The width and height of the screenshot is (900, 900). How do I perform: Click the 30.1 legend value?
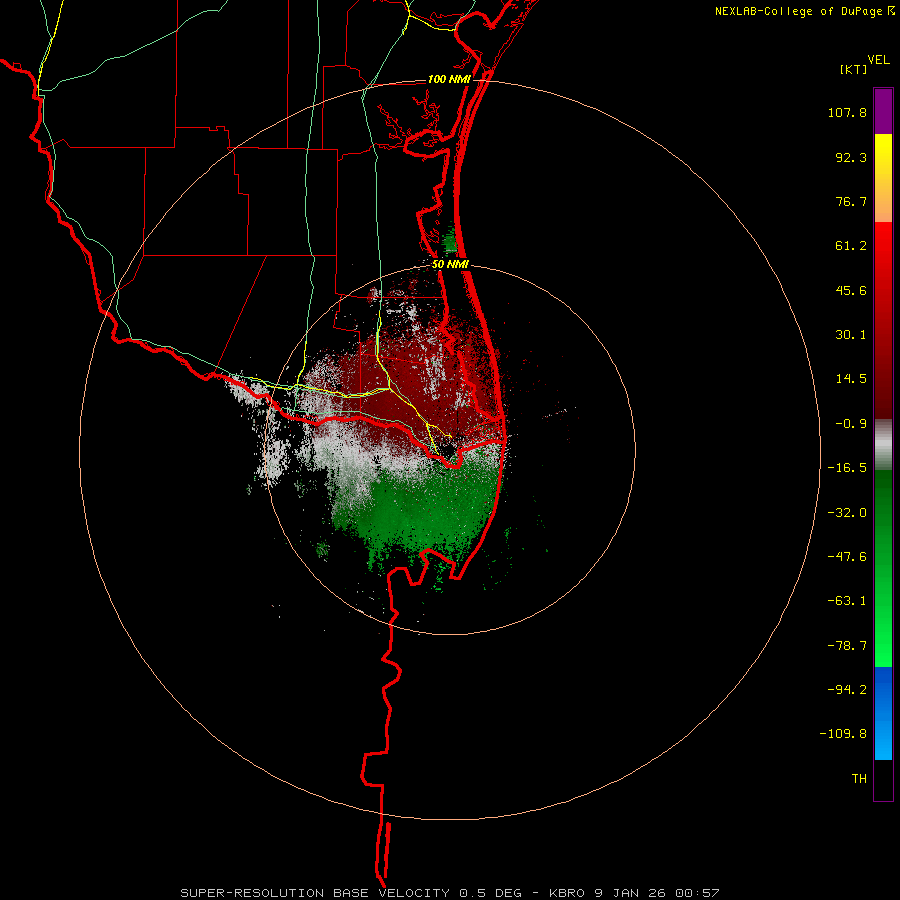pyautogui.click(x=851, y=335)
